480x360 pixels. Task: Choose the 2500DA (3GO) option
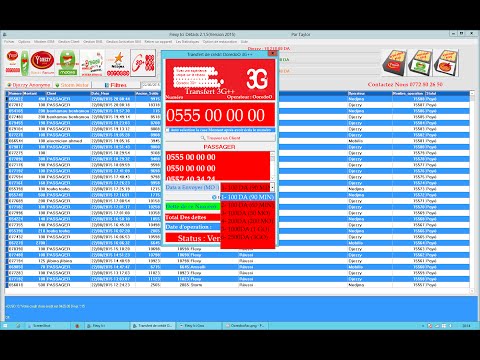pos(247,237)
